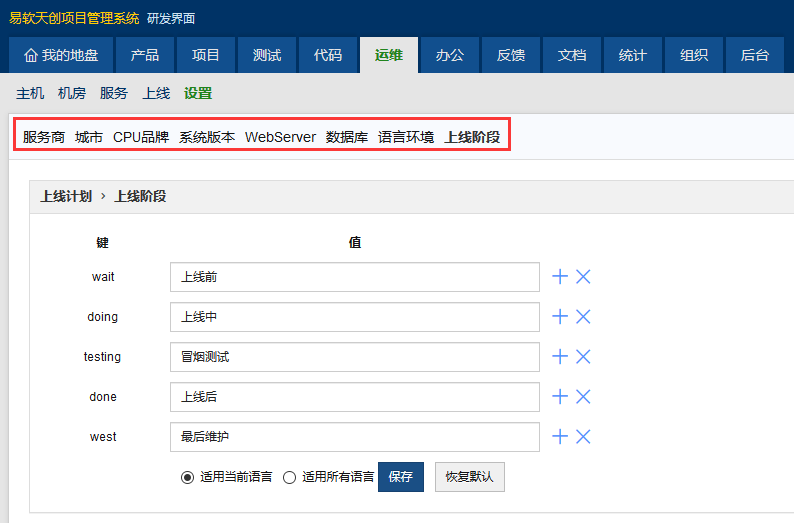This screenshot has width=794, height=523.
Task: Go to the 后台 tab
Action: click(x=755, y=55)
